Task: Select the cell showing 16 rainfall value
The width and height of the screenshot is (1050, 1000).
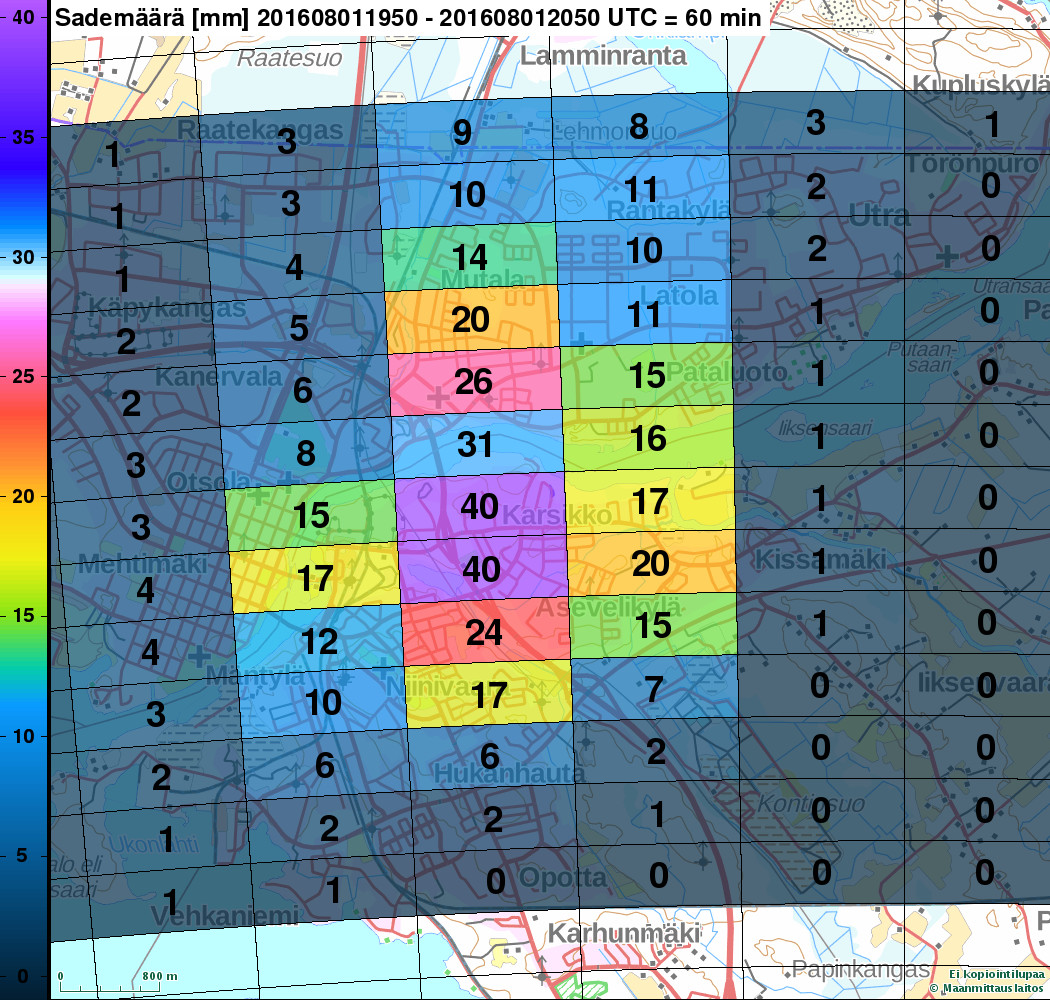Action: pyautogui.click(x=648, y=438)
